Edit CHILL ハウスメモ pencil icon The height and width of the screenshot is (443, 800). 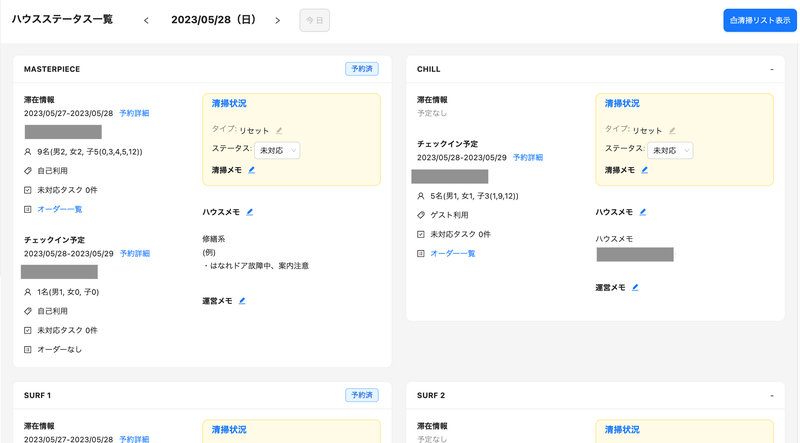point(642,212)
